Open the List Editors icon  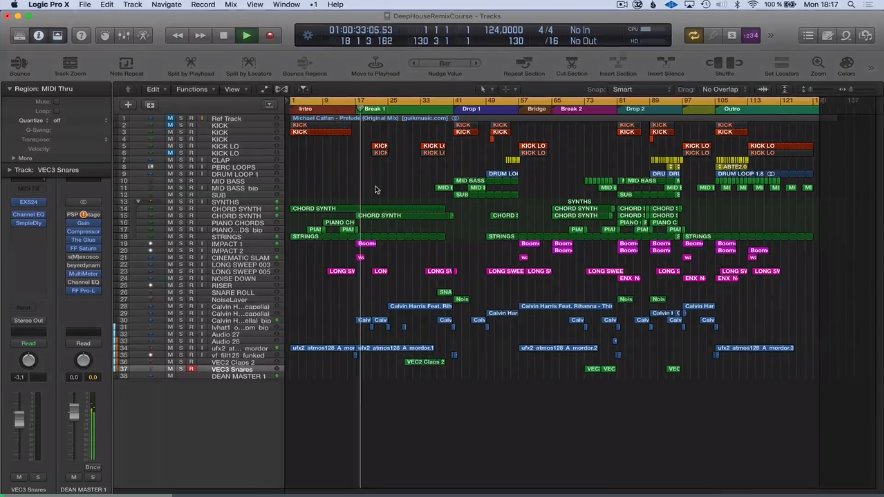pyautogui.click(x=808, y=36)
